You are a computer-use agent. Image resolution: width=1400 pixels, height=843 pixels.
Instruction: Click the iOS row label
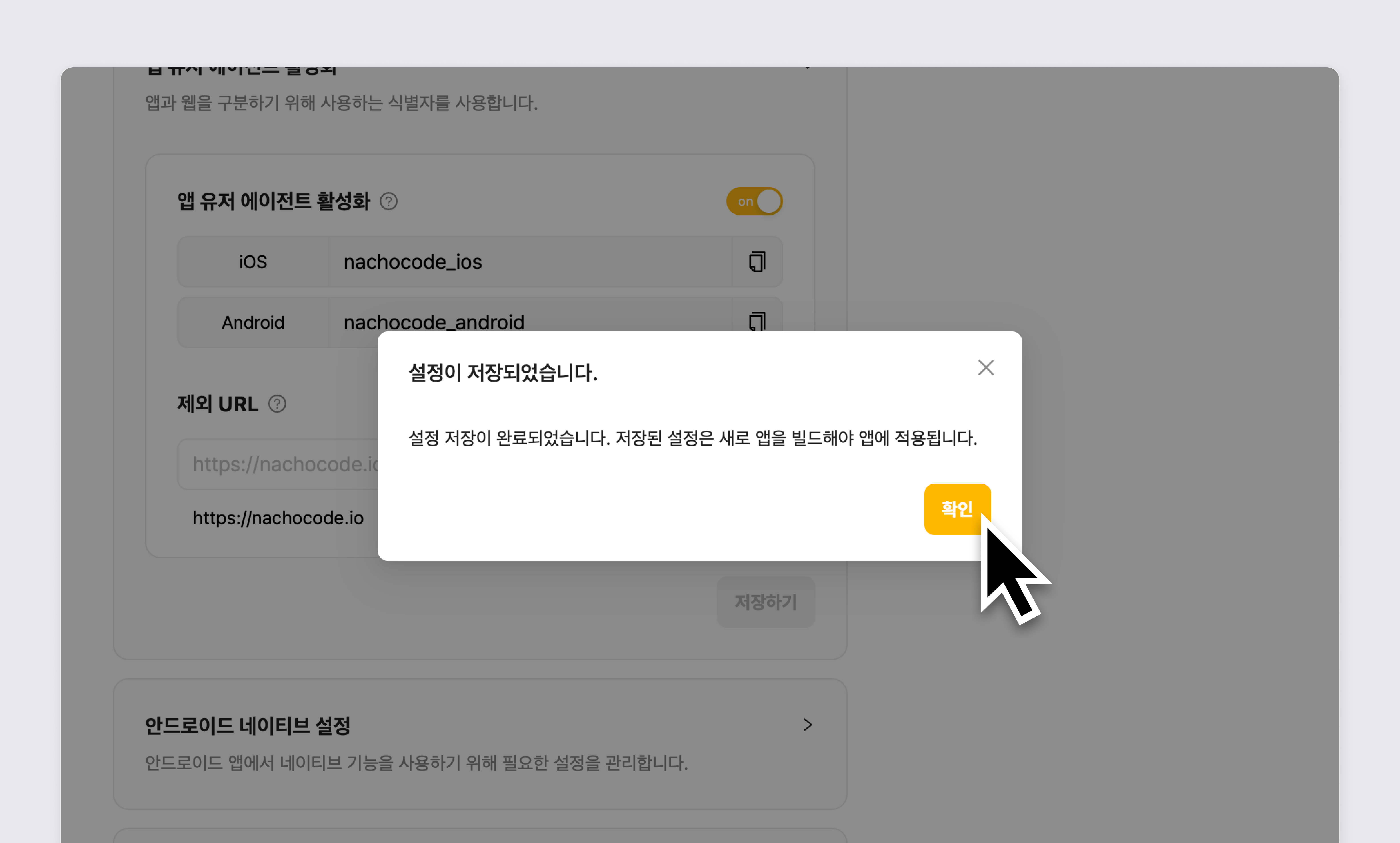[x=253, y=262]
